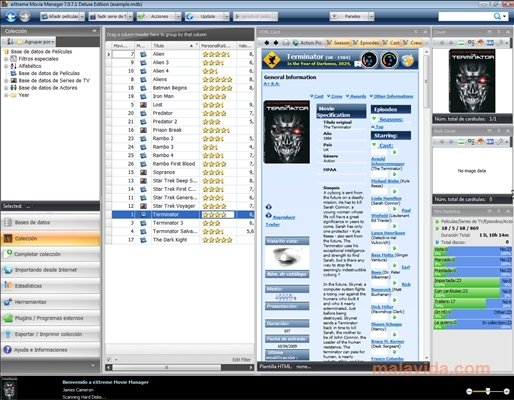Open the Colección section
514x400 pixels.
coord(50,238)
